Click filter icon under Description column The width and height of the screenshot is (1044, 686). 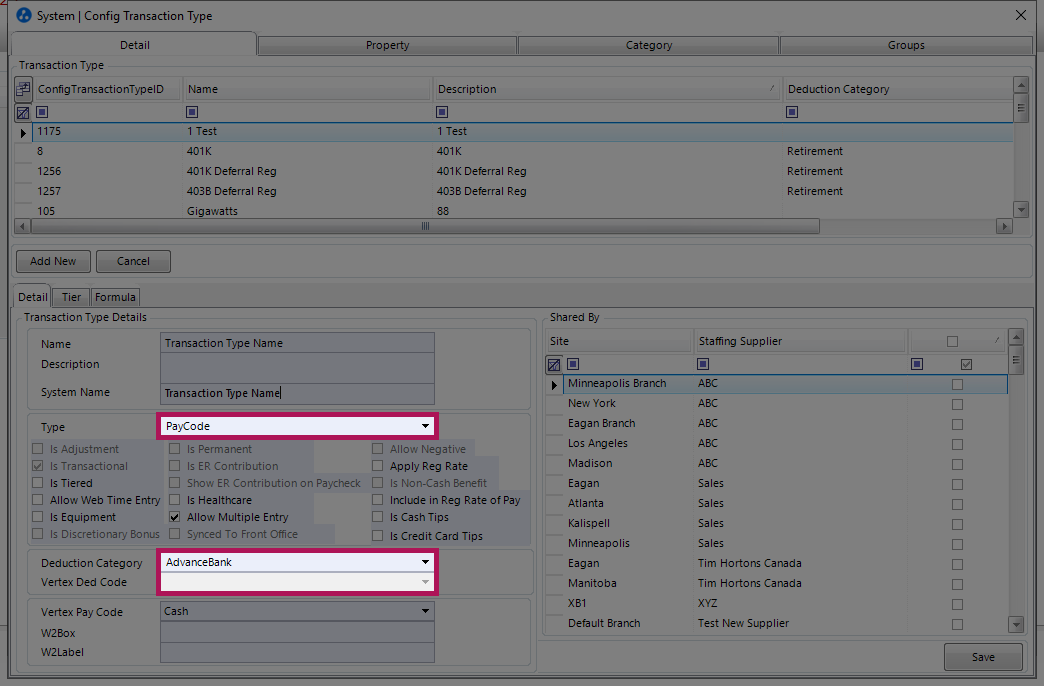pyautogui.click(x=441, y=112)
